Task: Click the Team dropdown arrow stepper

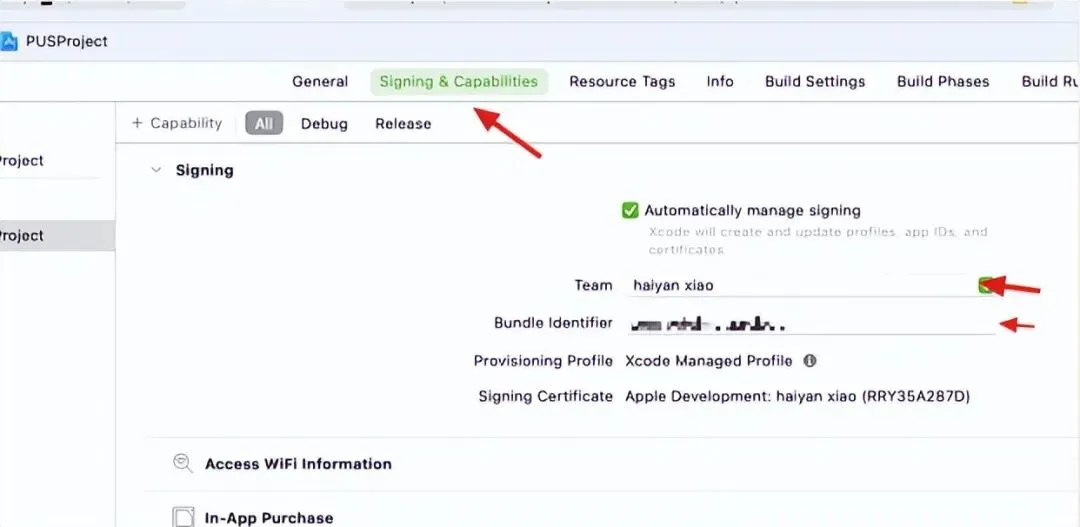Action: (986, 285)
